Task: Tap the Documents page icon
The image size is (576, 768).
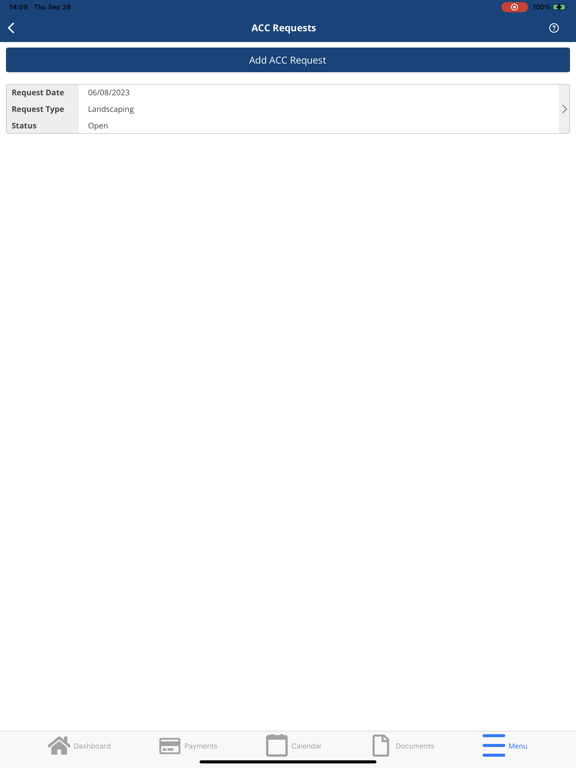Action: (381, 745)
